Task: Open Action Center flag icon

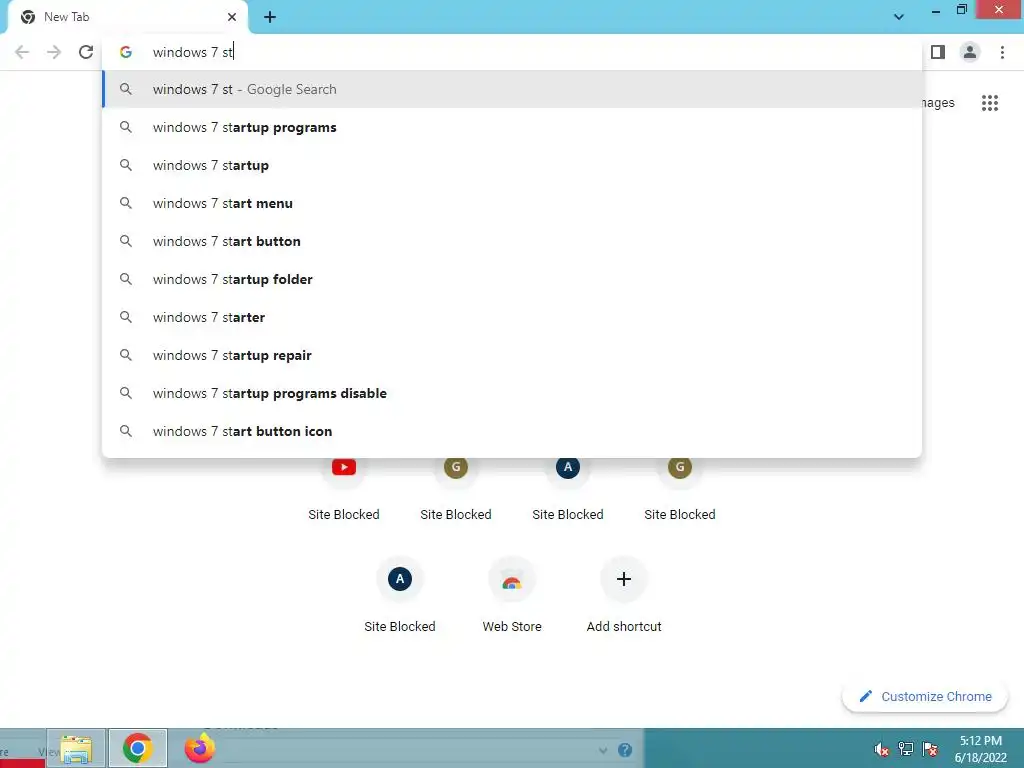Action: point(930,749)
